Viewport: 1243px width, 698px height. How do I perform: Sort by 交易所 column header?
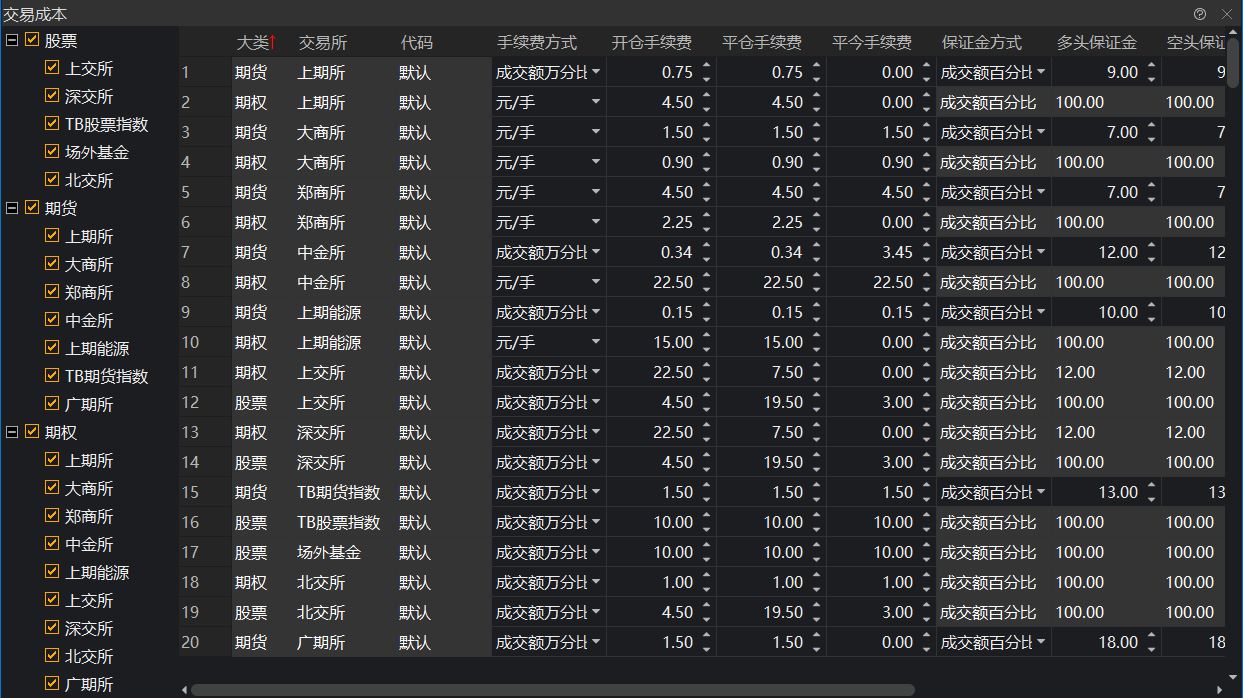click(323, 43)
